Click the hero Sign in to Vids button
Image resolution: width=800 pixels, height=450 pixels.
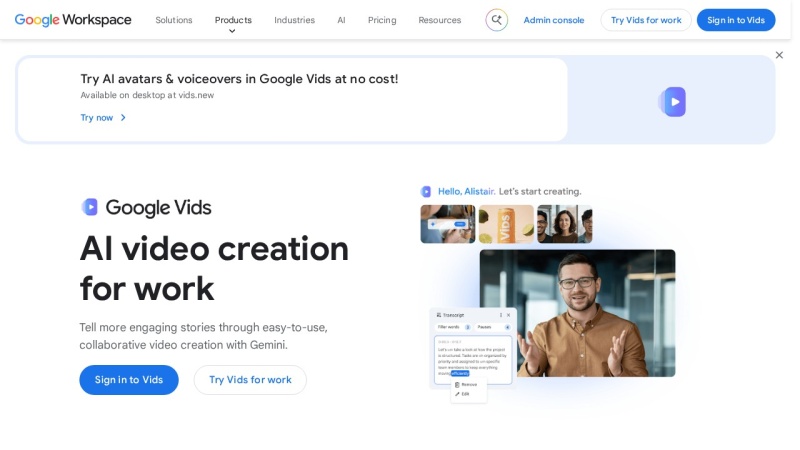coord(129,380)
